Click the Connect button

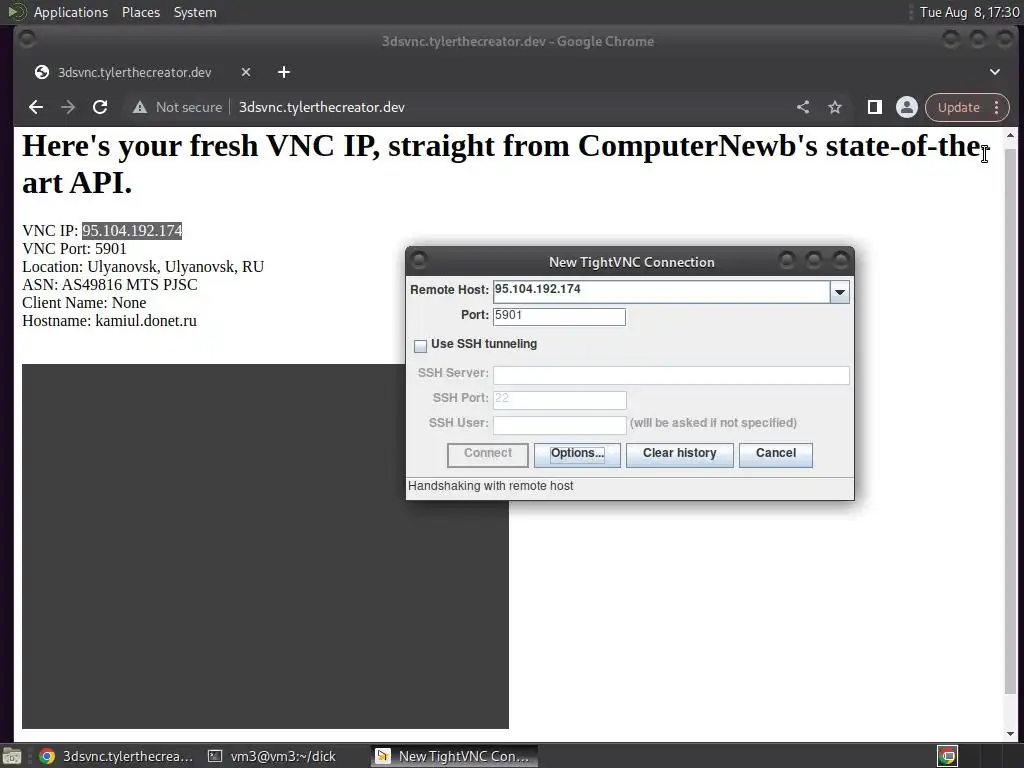point(488,455)
